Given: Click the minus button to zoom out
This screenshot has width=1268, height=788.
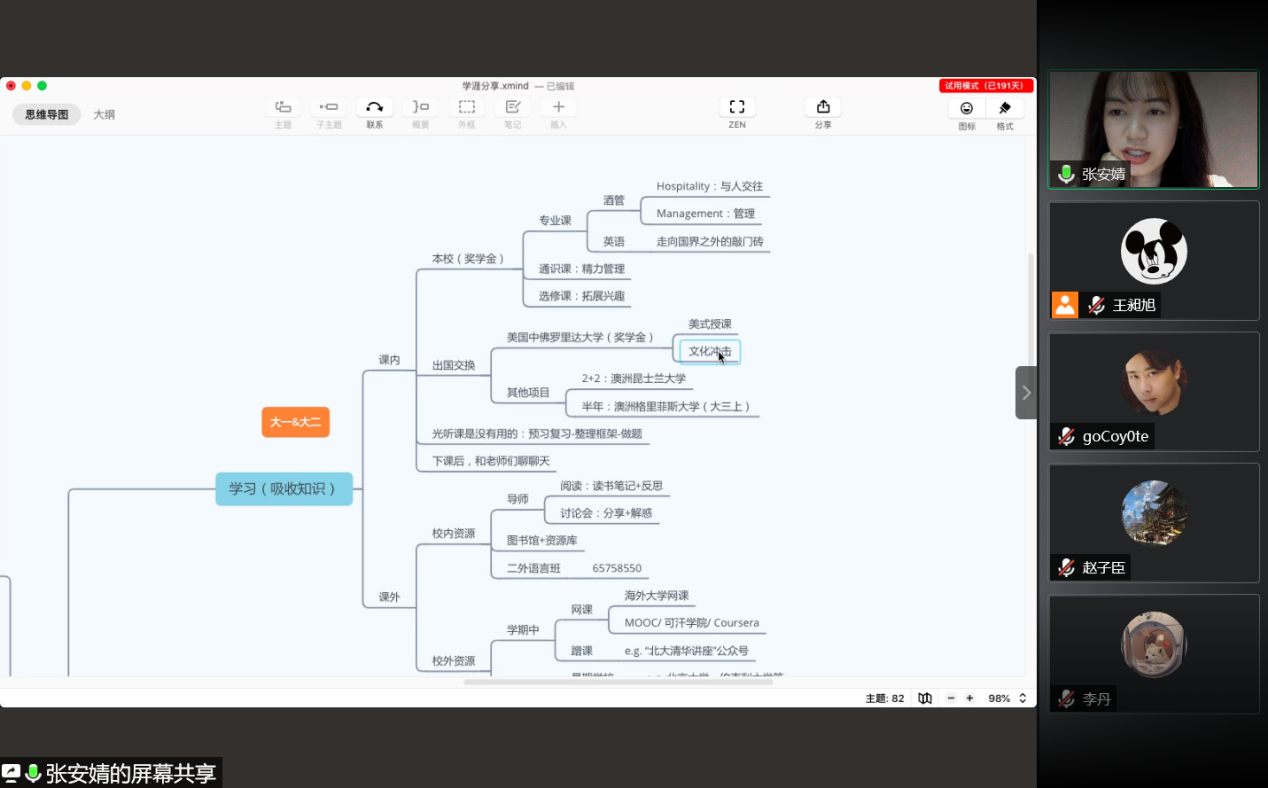Looking at the screenshot, I should coord(950,698).
